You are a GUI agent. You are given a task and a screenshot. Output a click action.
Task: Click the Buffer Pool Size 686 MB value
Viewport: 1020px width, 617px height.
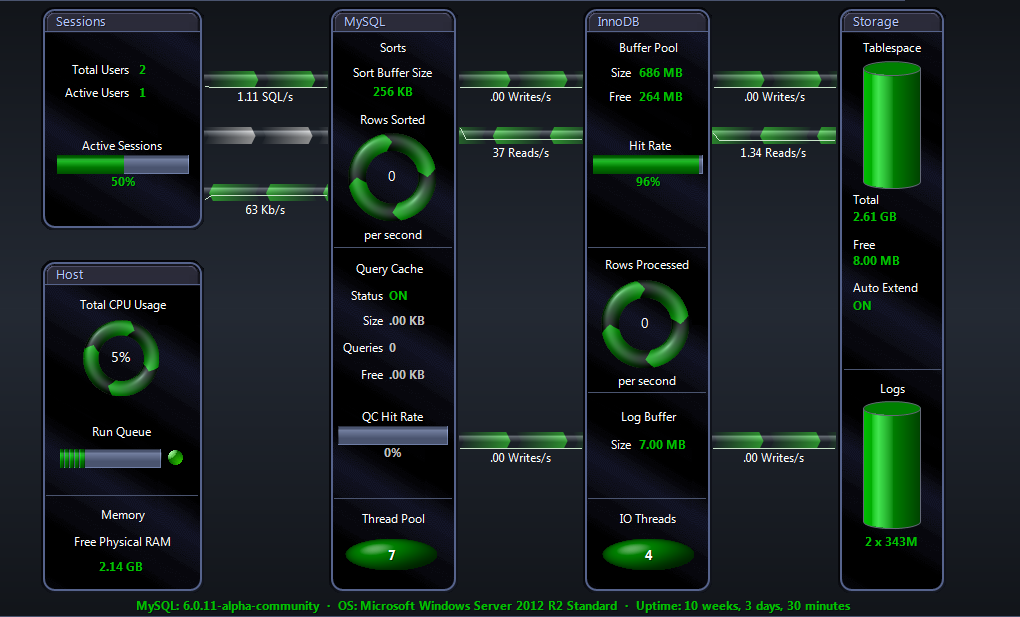pyautogui.click(x=661, y=73)
